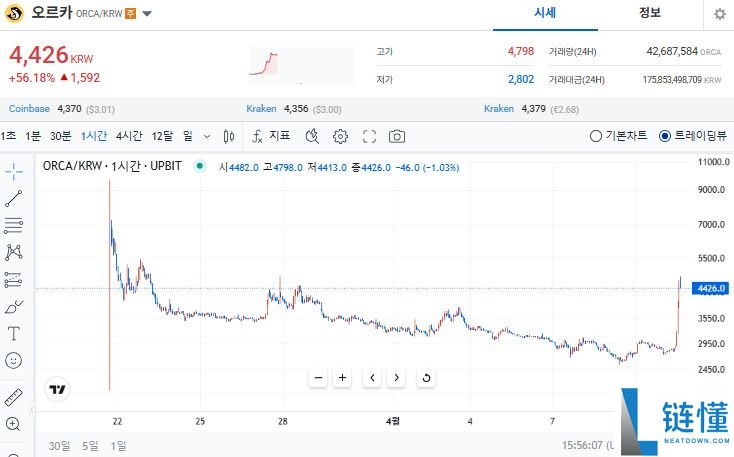Select the forecasting position tool
Viewport: 734px width, 457px height.
14,280
